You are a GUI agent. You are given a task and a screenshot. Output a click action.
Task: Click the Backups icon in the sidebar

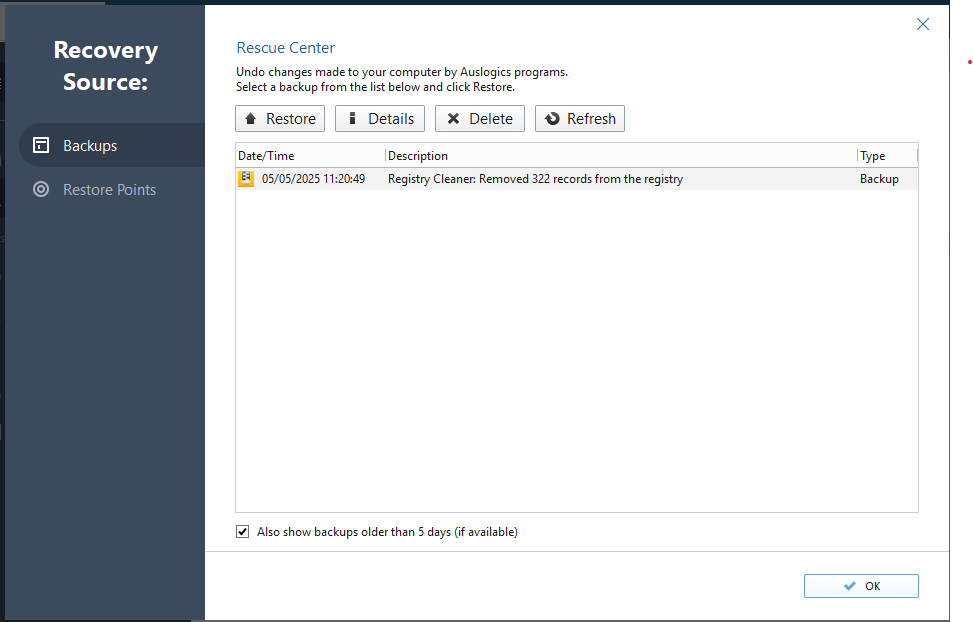41,145
